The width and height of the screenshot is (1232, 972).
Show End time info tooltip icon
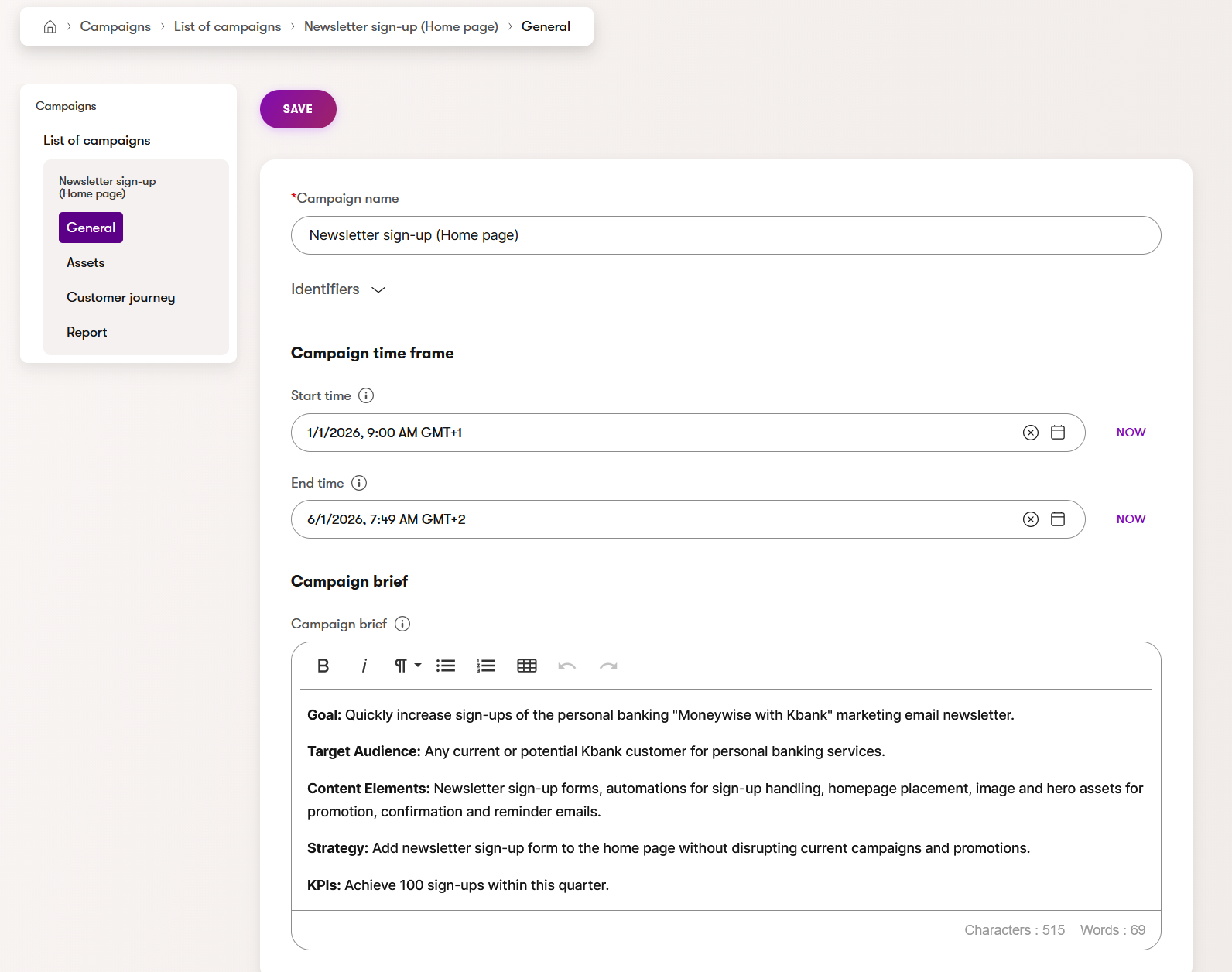click(359, 483)
